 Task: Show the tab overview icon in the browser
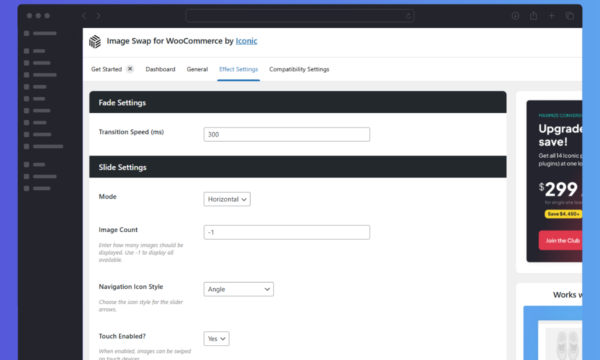click(570, 16)
